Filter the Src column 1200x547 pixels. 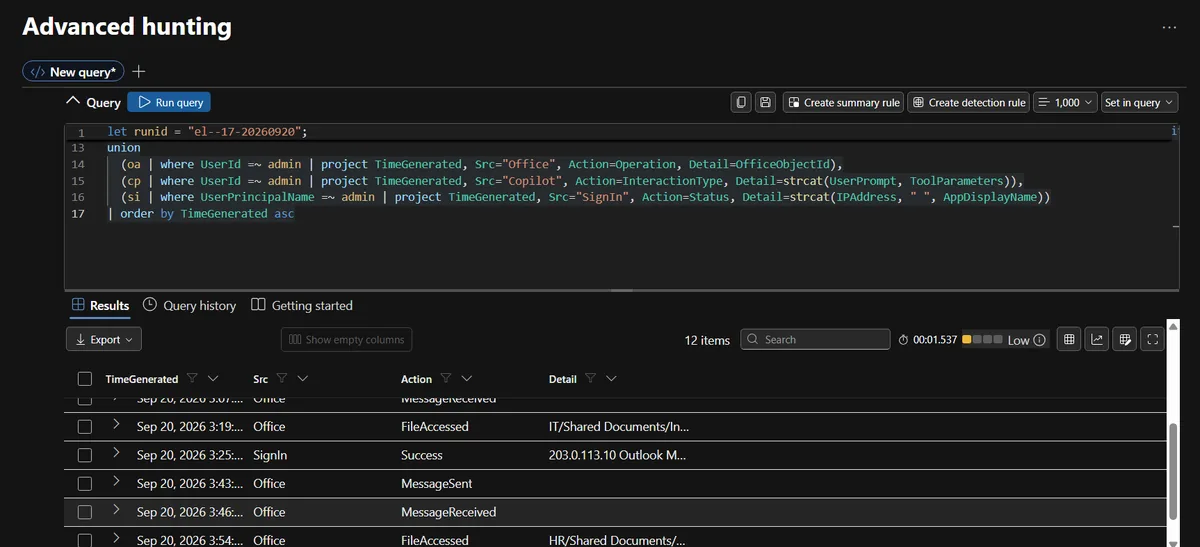282,379
